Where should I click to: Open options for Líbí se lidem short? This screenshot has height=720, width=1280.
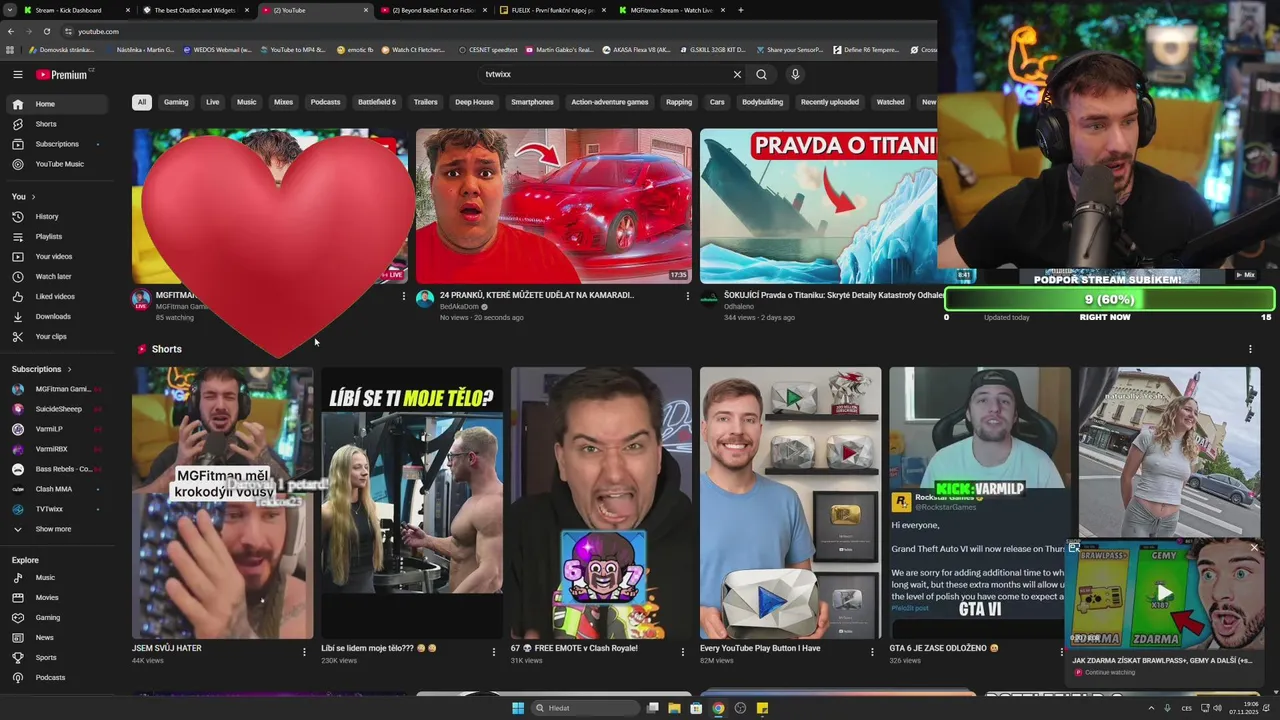[x=493, y=651]
